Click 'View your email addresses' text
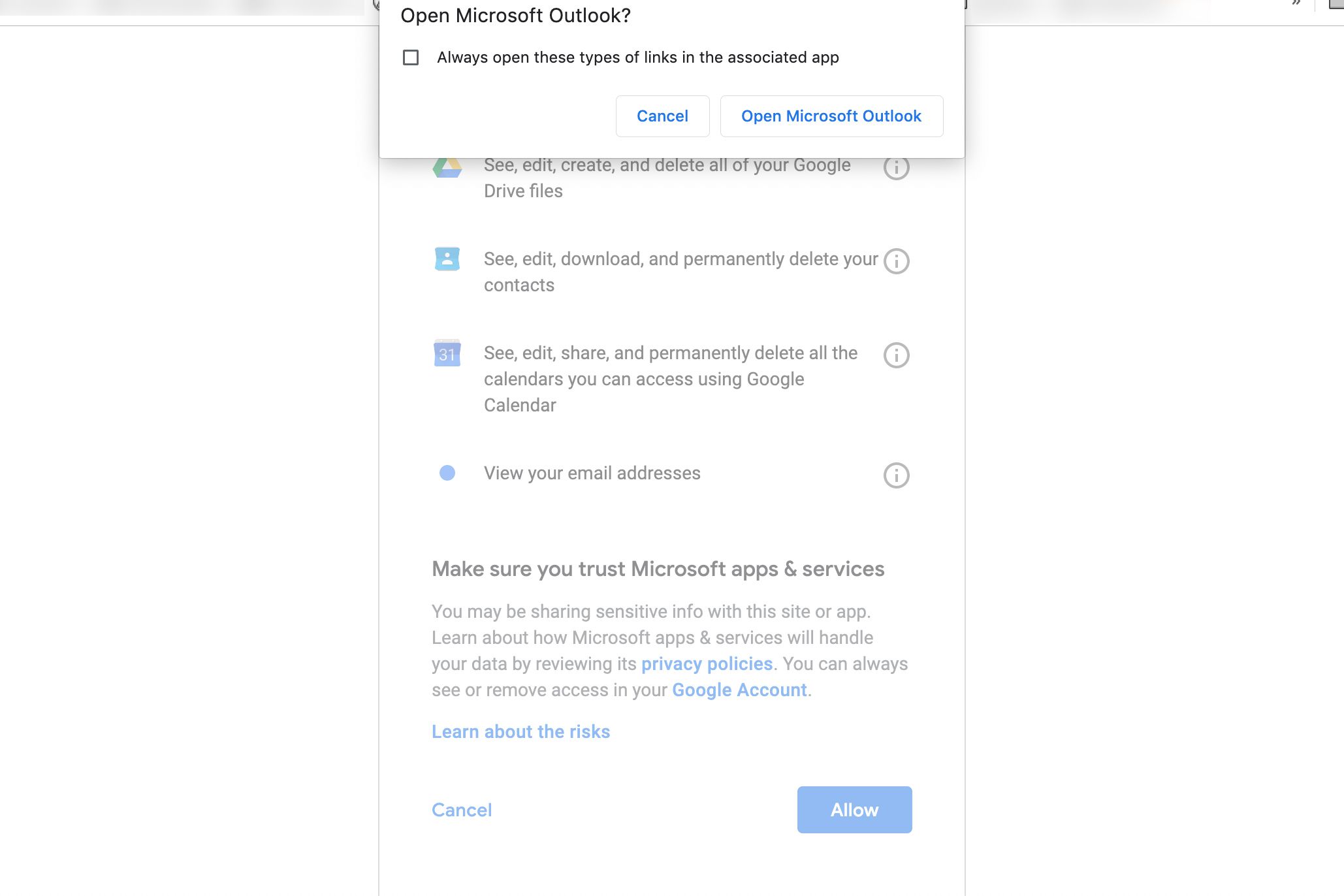The image size is (1344, 896). (592, 473)
